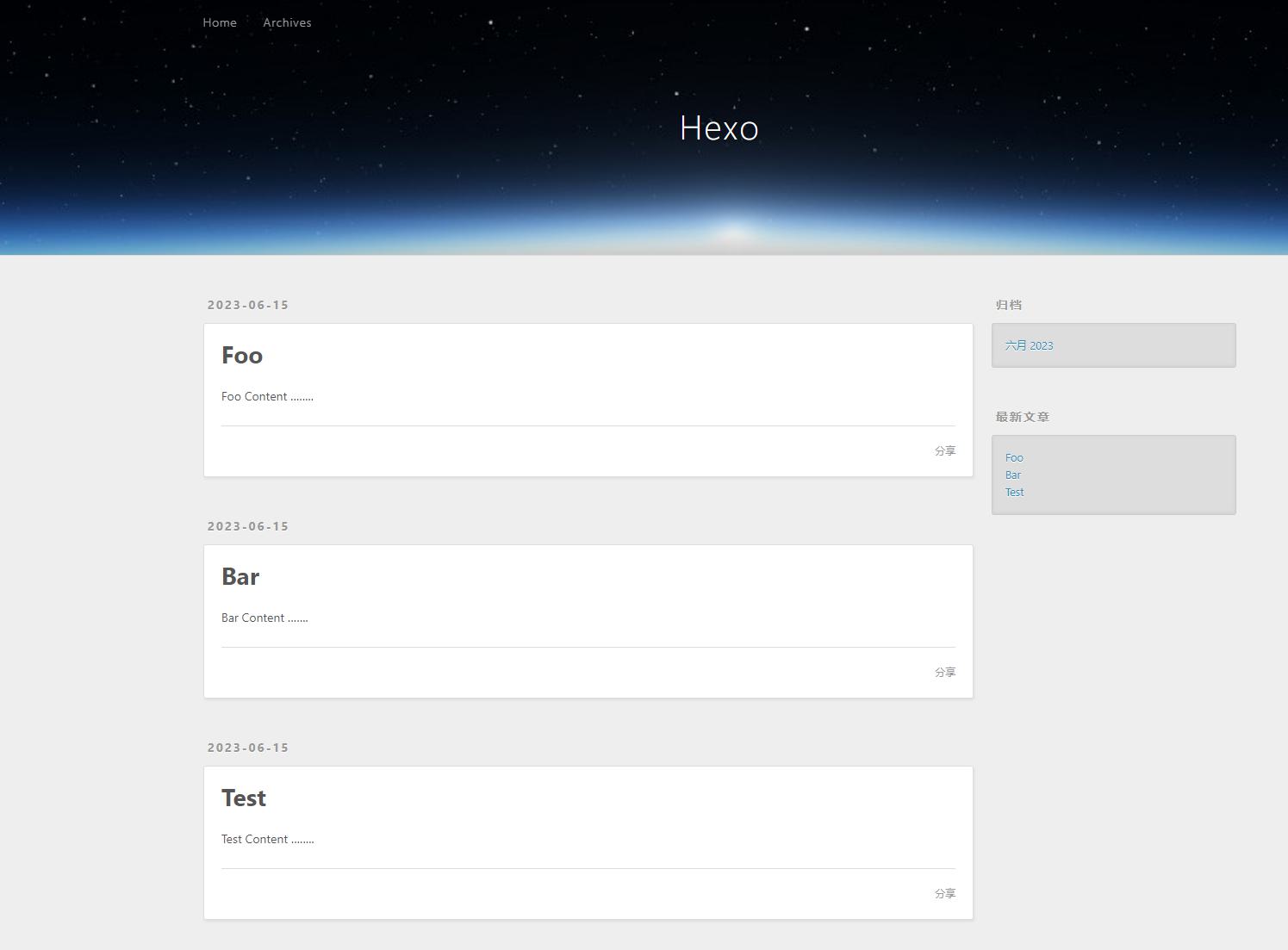Open the Bar post title
The image size is (1288, 950).
240,576
